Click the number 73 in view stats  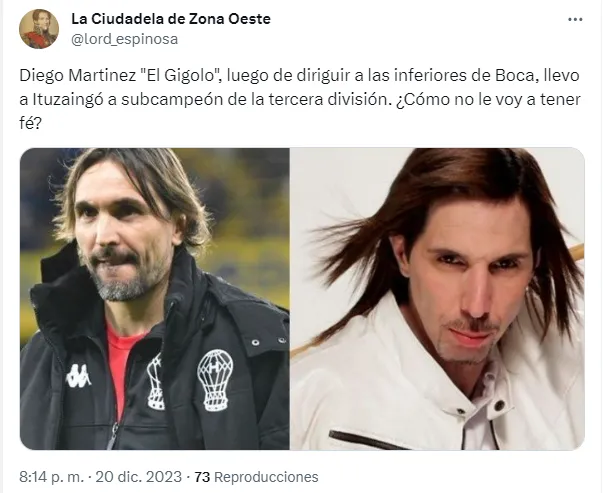[202, 477]
